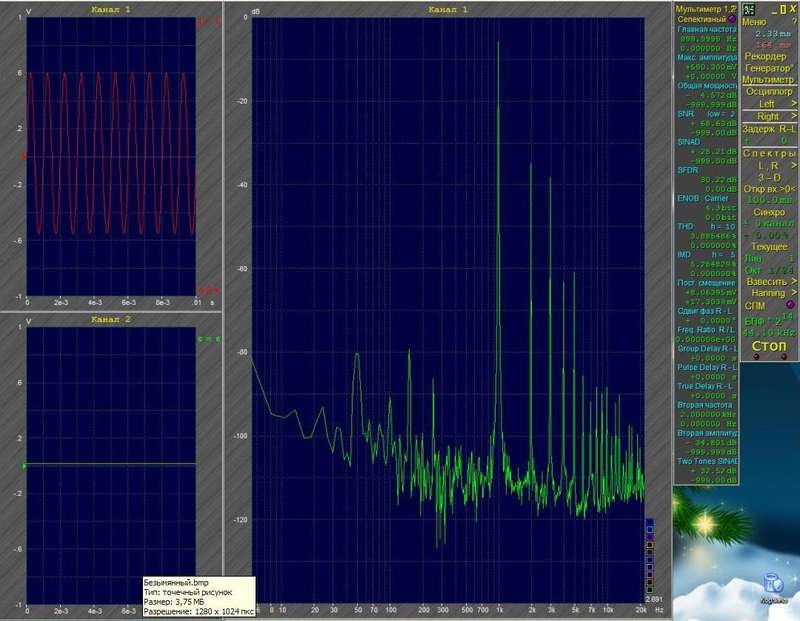Screen dimensions: 800x621
Task: Click the Group Delay R-L label
Action: click(x=707, y=349)
